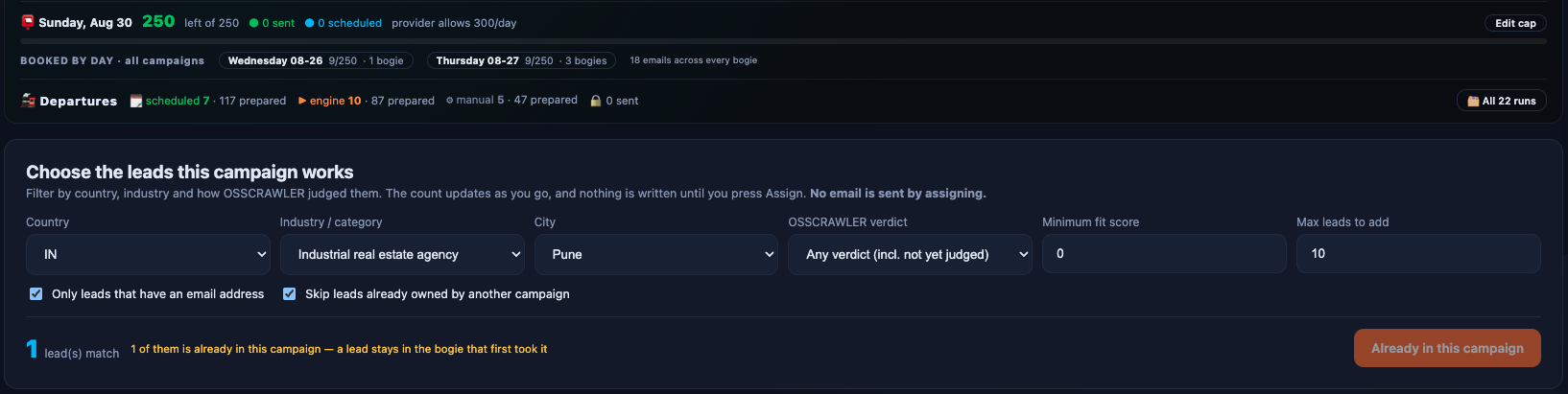Click the '1 lead(s) match' count

click(72, 349)
